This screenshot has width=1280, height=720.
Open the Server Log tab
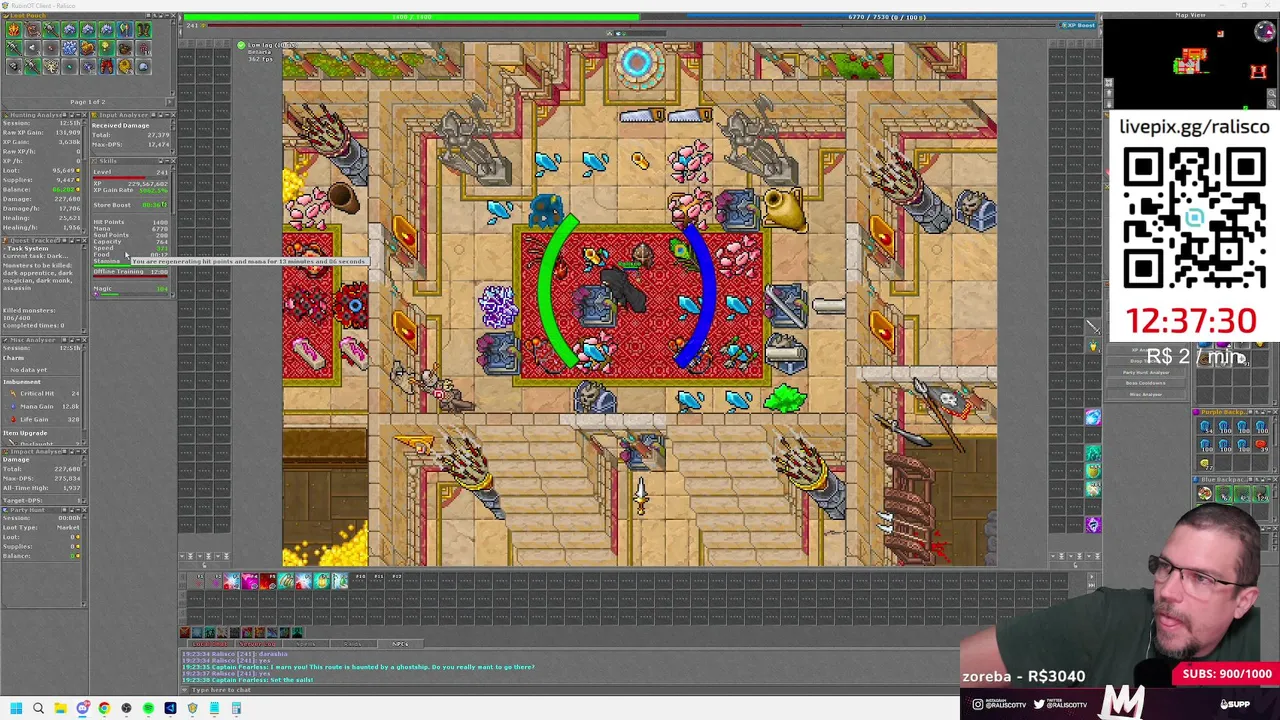(259, 644)
